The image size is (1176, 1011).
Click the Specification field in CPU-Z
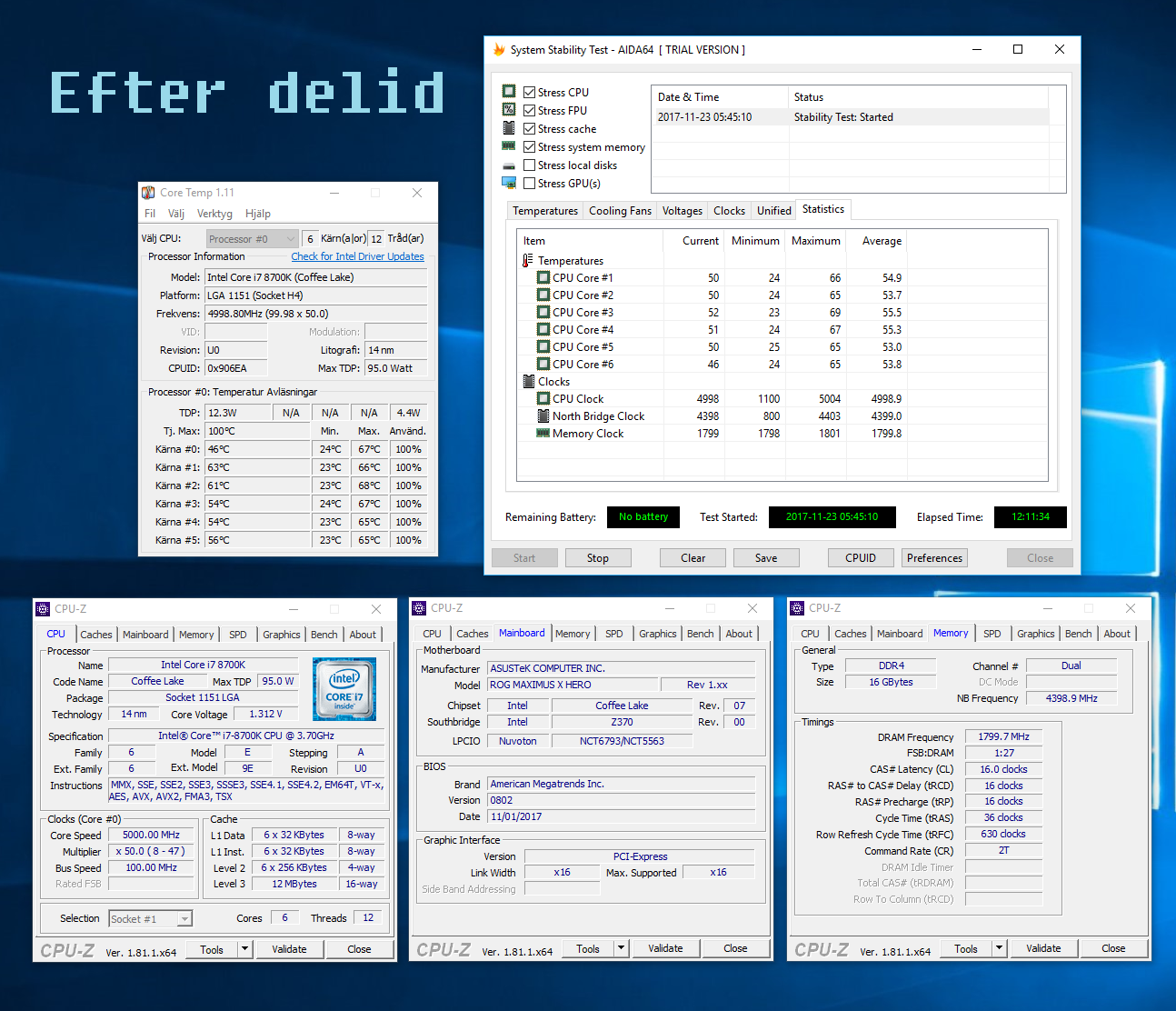click(x=246, y=736)
